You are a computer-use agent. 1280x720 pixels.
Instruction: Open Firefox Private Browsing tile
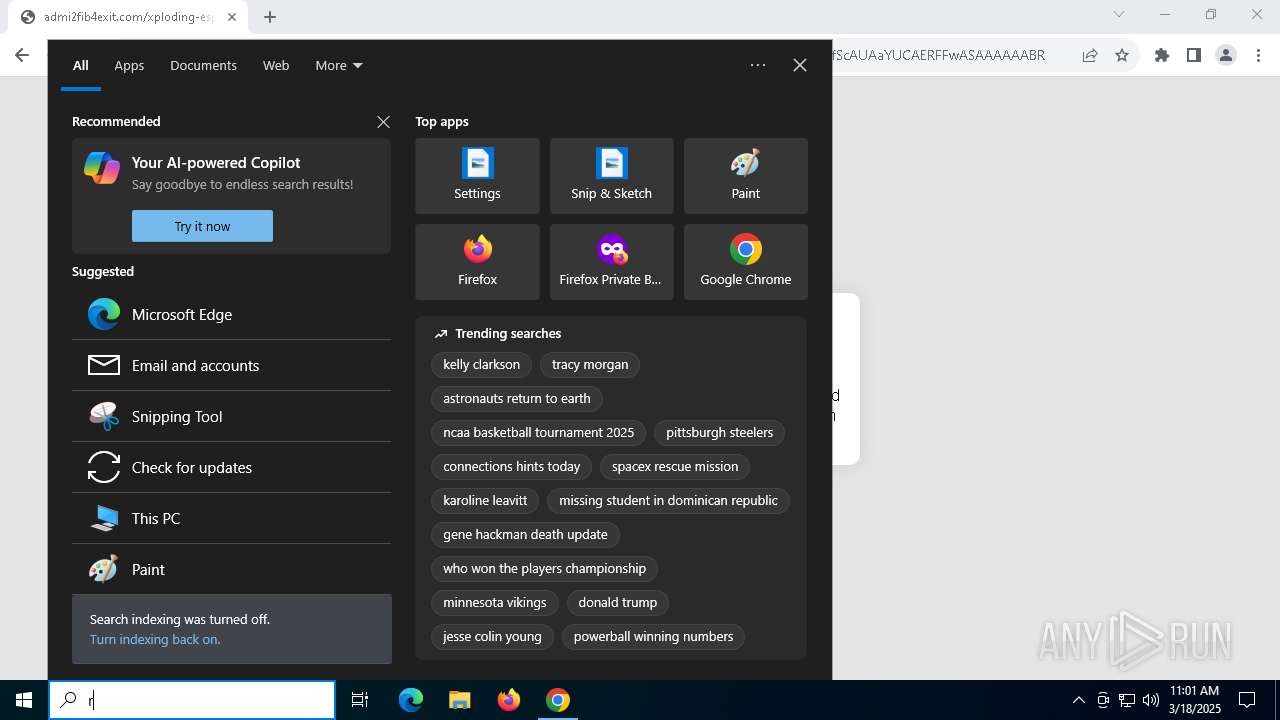(x=611, y=262)
